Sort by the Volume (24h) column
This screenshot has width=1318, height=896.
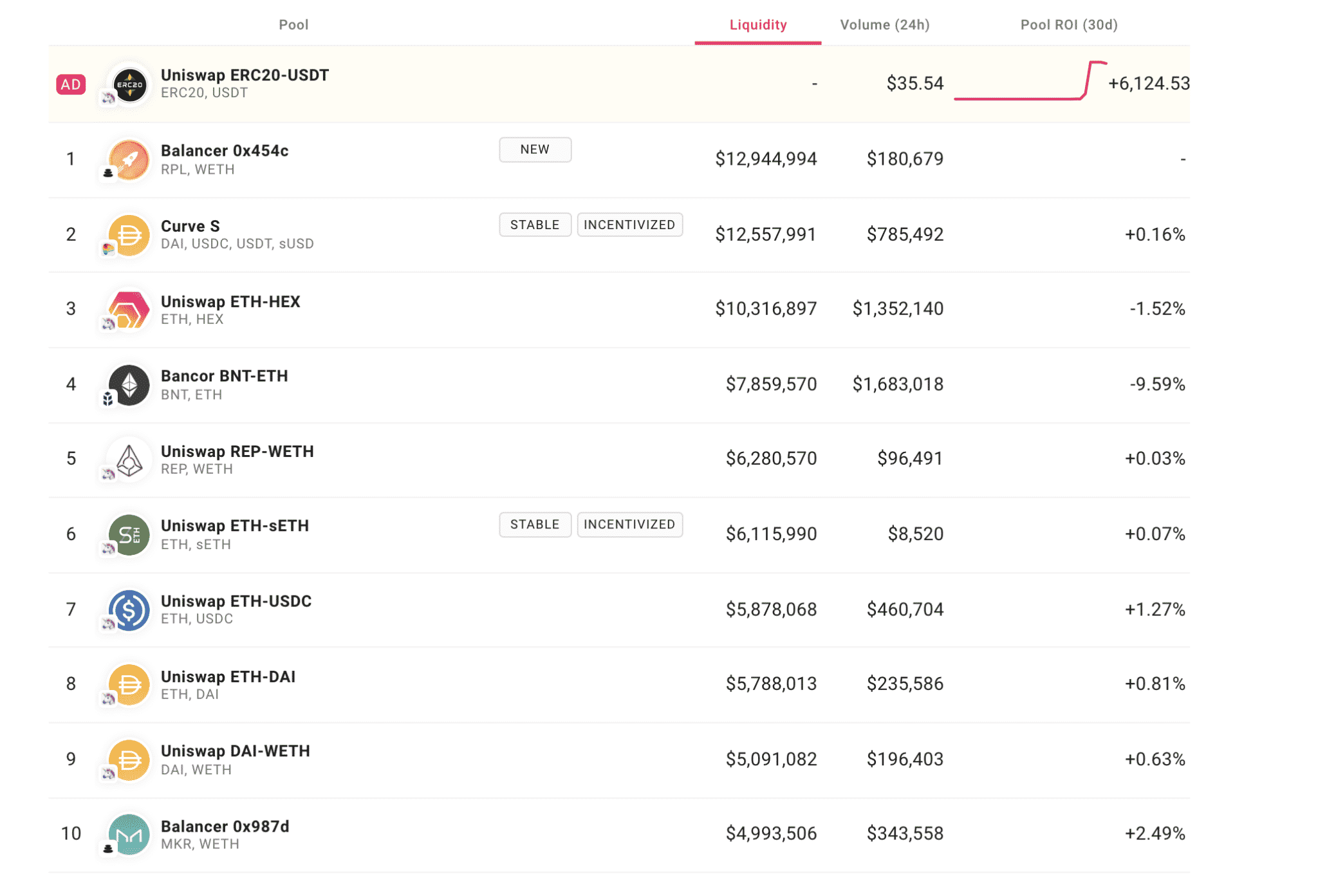885,24
